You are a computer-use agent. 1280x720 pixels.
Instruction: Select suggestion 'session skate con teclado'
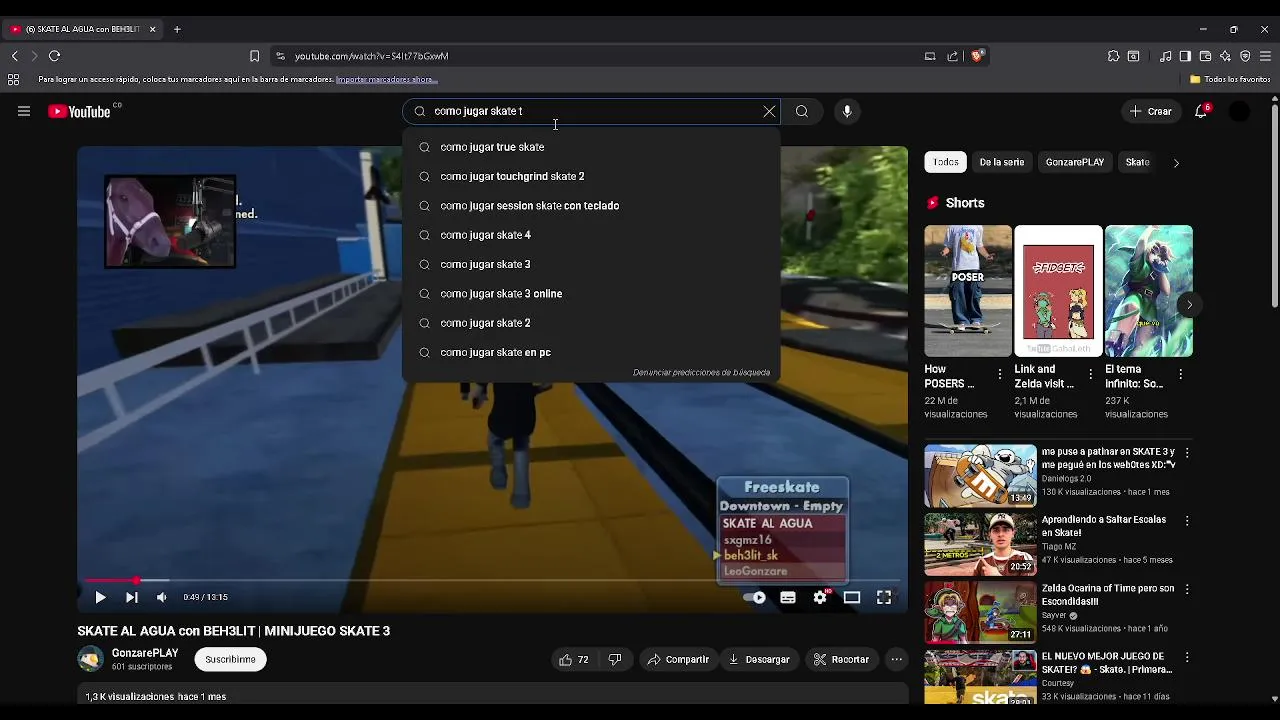point(590,206)
